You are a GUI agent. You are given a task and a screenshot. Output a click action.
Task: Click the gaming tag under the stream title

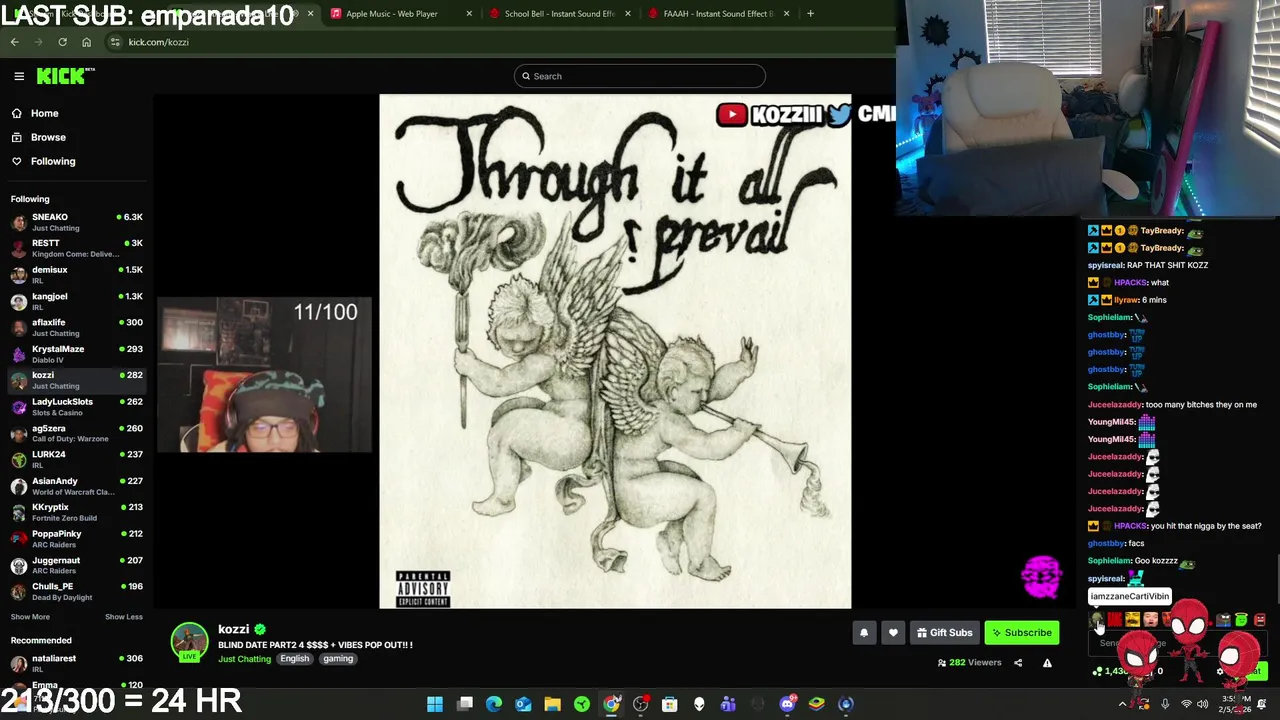338,659
